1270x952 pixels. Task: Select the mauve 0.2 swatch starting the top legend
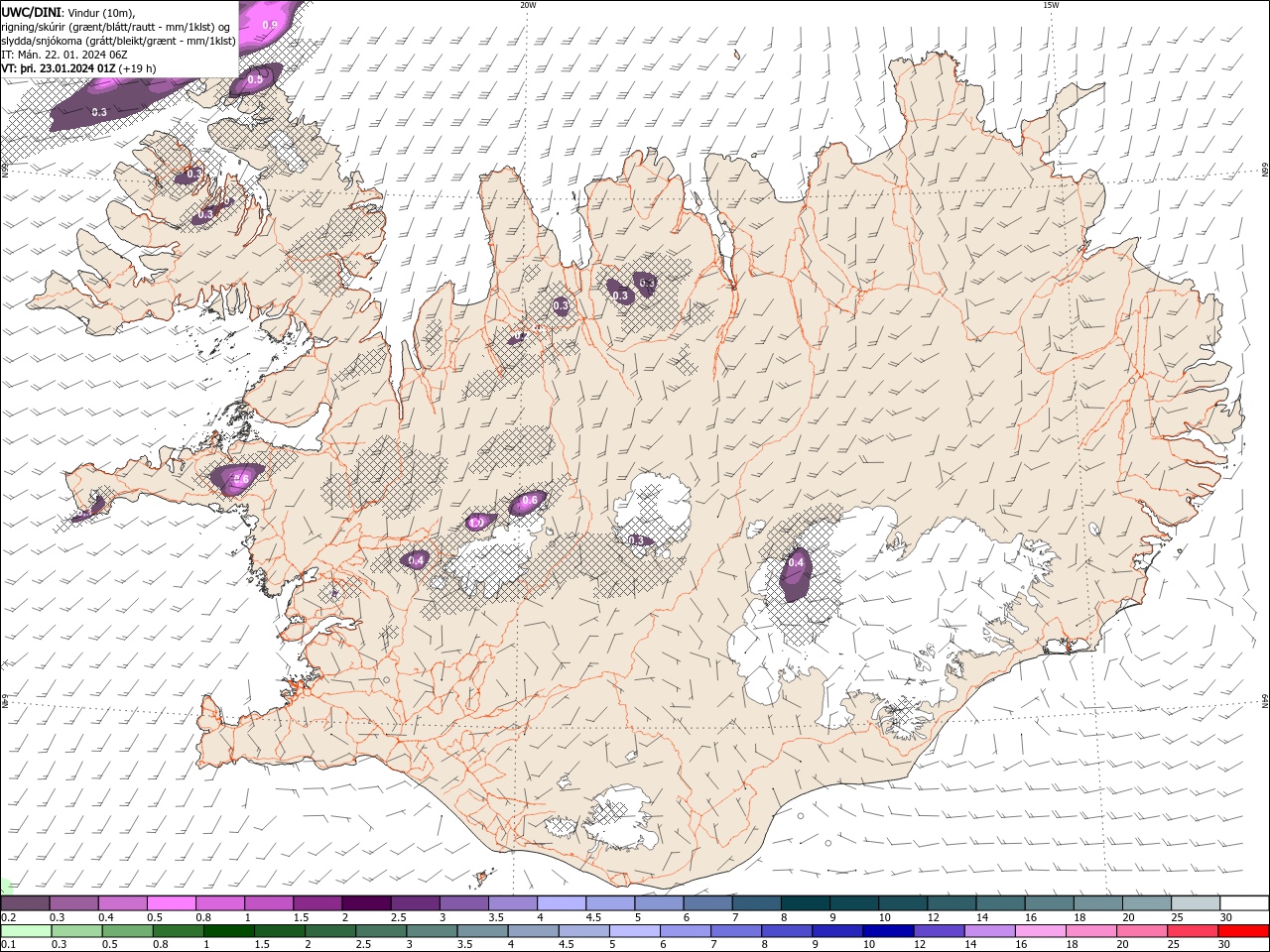coord(25,903)
